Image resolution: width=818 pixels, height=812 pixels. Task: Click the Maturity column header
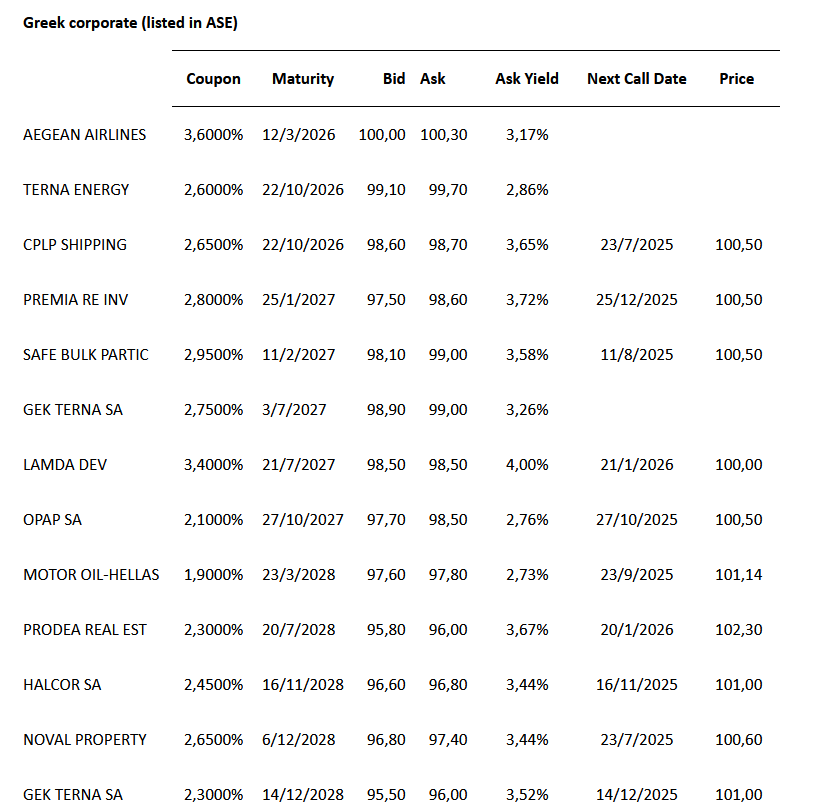click(303, 79)
